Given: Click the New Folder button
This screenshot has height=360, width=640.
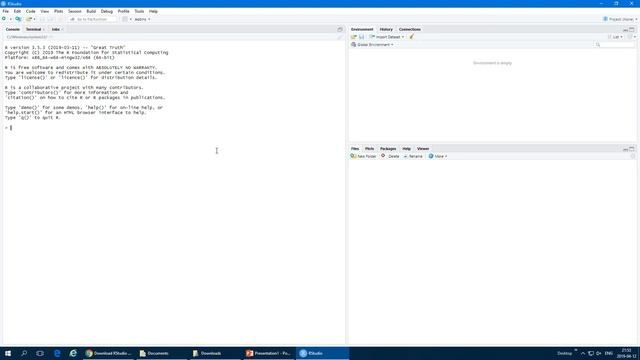Looking at the screenshot, I should 363,156.
